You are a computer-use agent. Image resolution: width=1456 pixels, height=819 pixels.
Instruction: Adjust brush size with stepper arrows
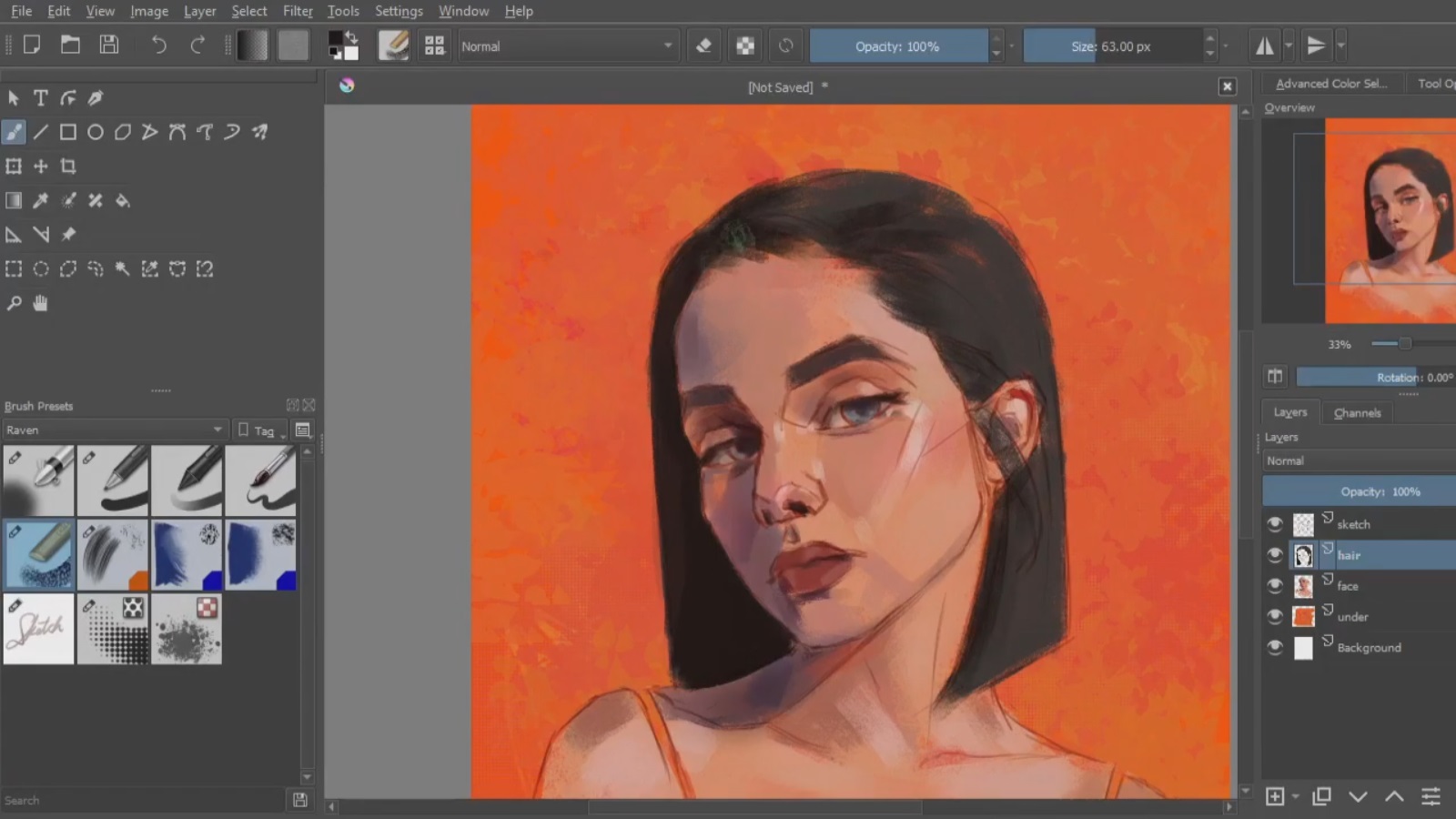coord(1209,45)
